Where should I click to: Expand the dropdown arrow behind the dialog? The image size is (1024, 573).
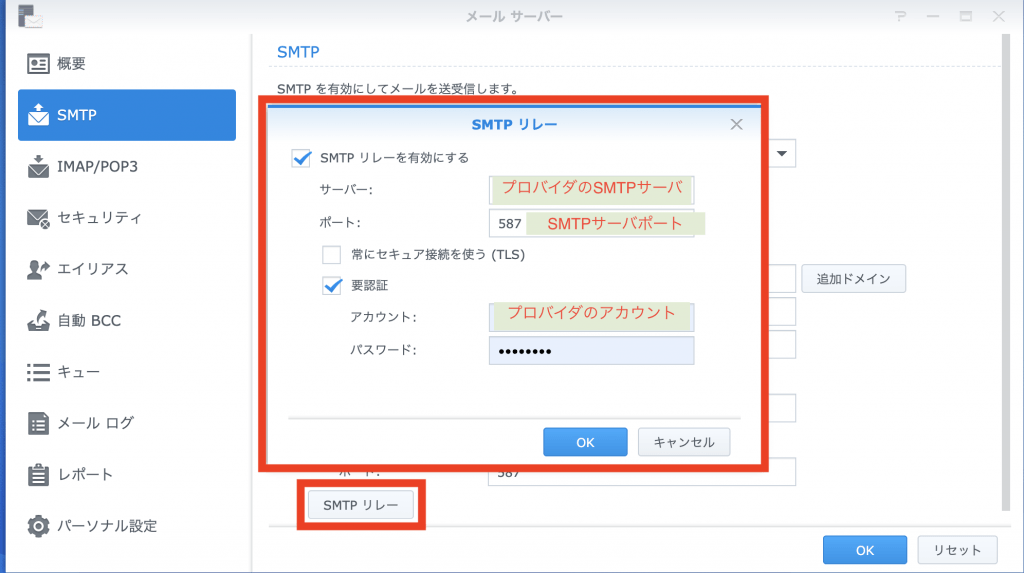pyautogui.click(x=782, y=154)
